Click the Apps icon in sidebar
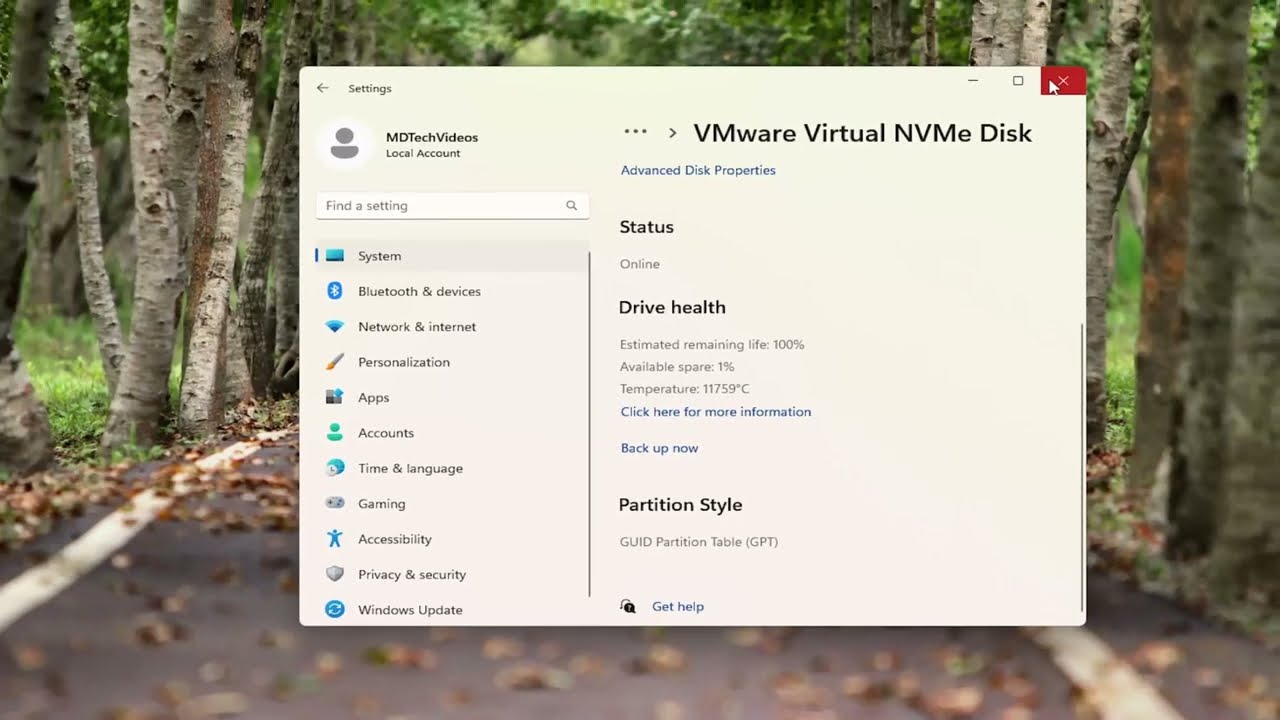The image size is (1280, 720). [335, 397]
